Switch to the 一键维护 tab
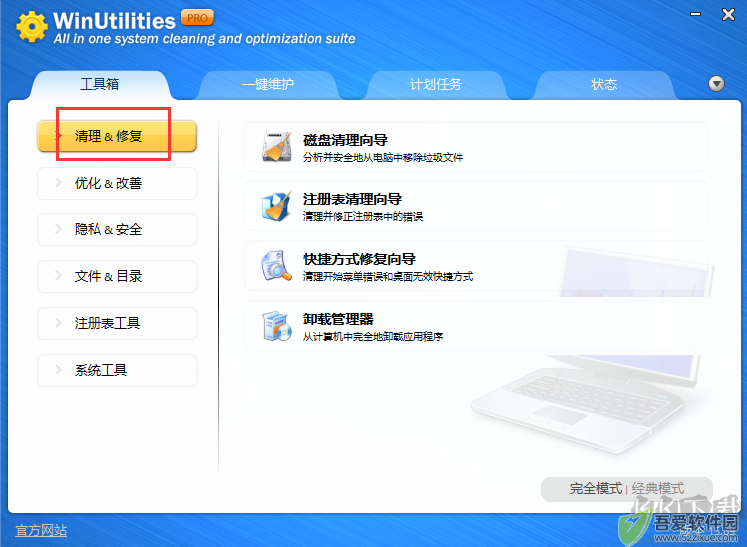 (268, 84)
